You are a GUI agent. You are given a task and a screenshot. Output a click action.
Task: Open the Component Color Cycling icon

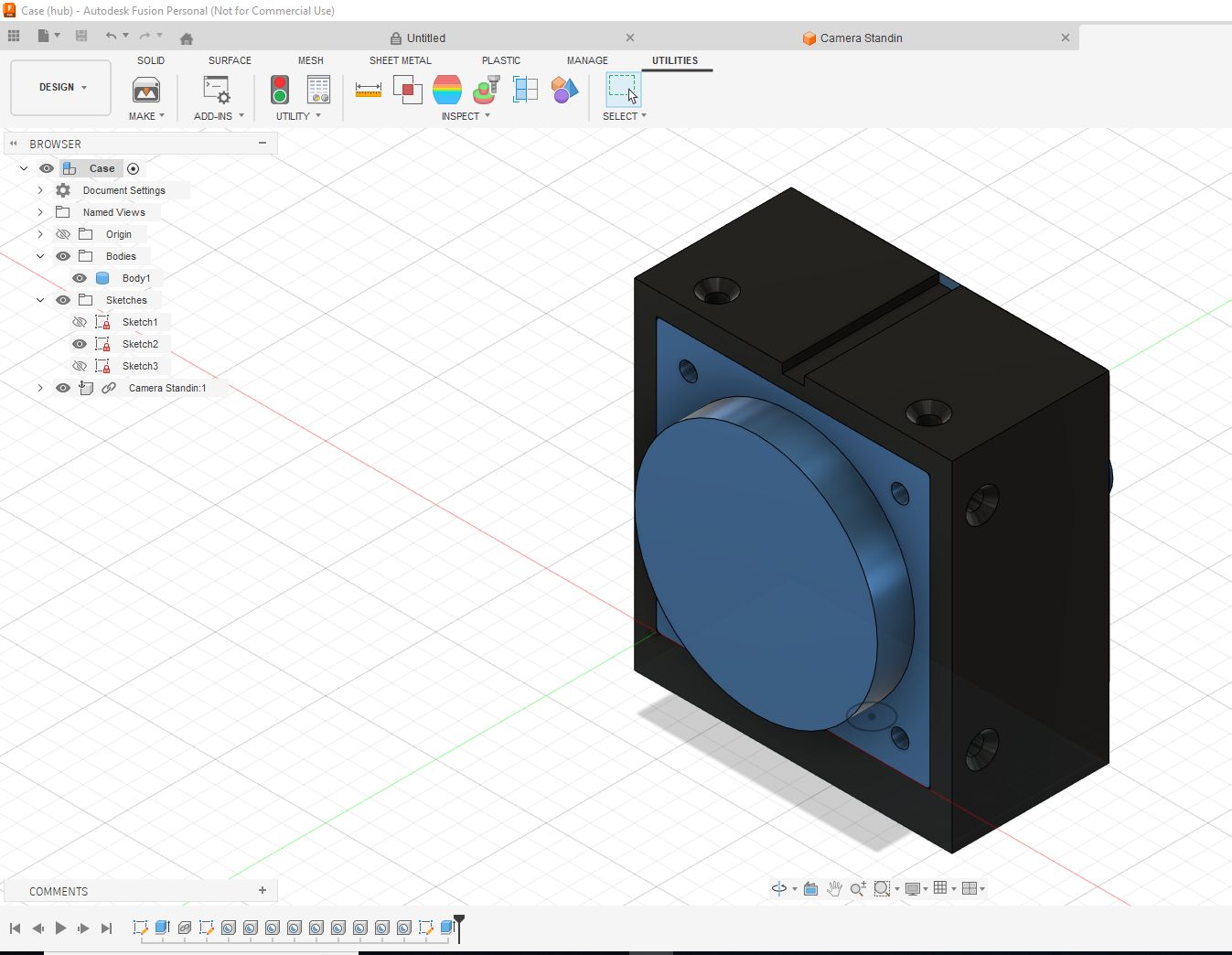point(565,90)
